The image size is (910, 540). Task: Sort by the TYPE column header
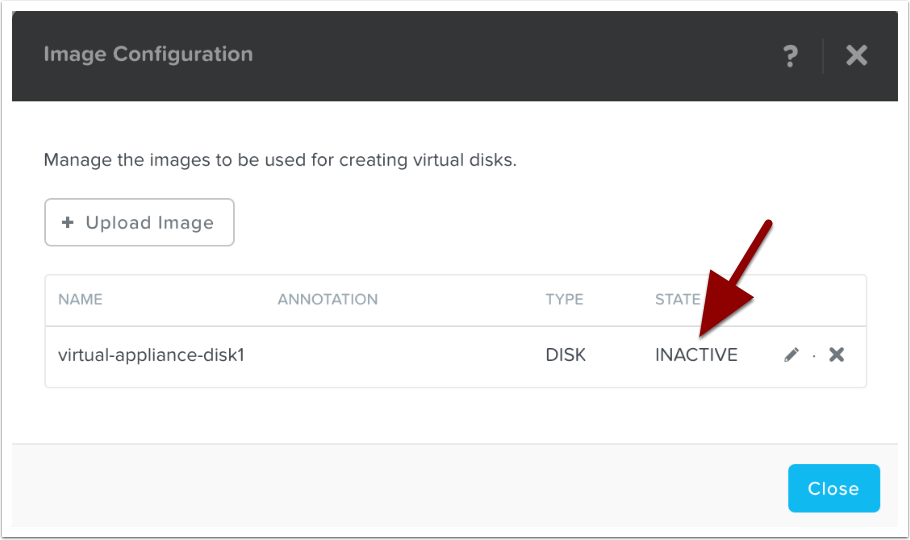click(x=564, y=299)
